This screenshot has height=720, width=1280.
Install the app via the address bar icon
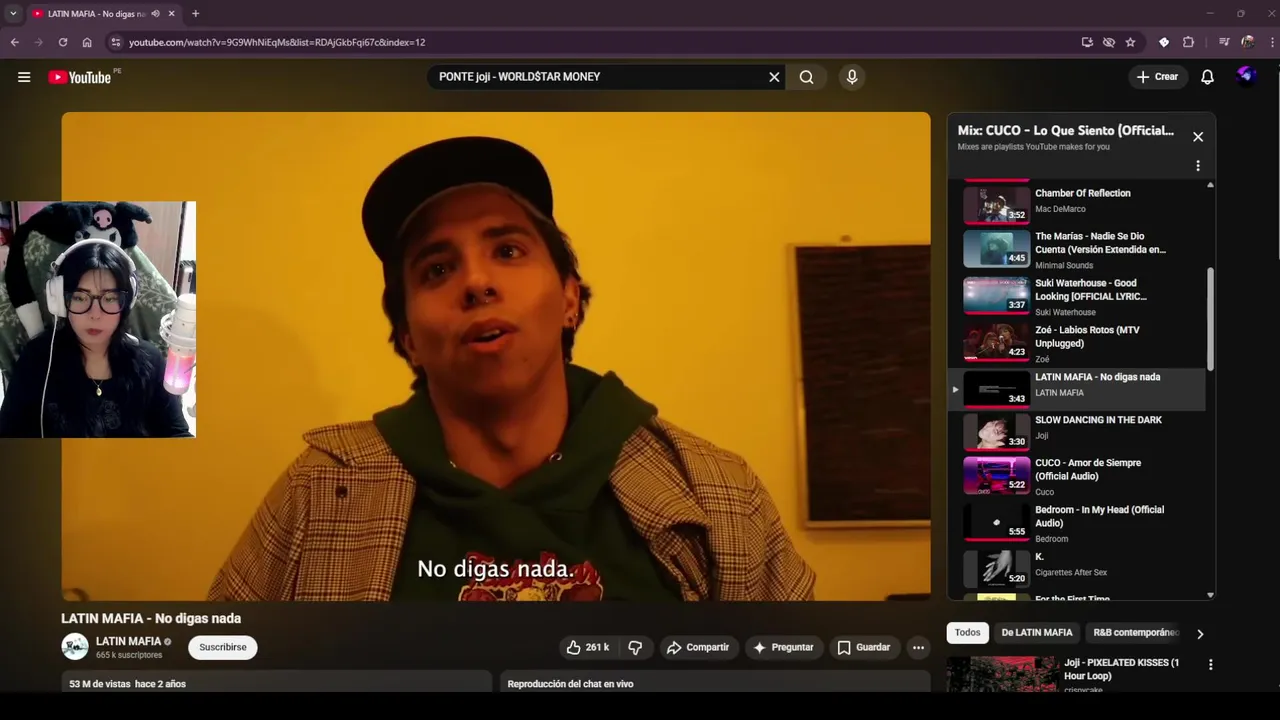[x=1087, y=42]
